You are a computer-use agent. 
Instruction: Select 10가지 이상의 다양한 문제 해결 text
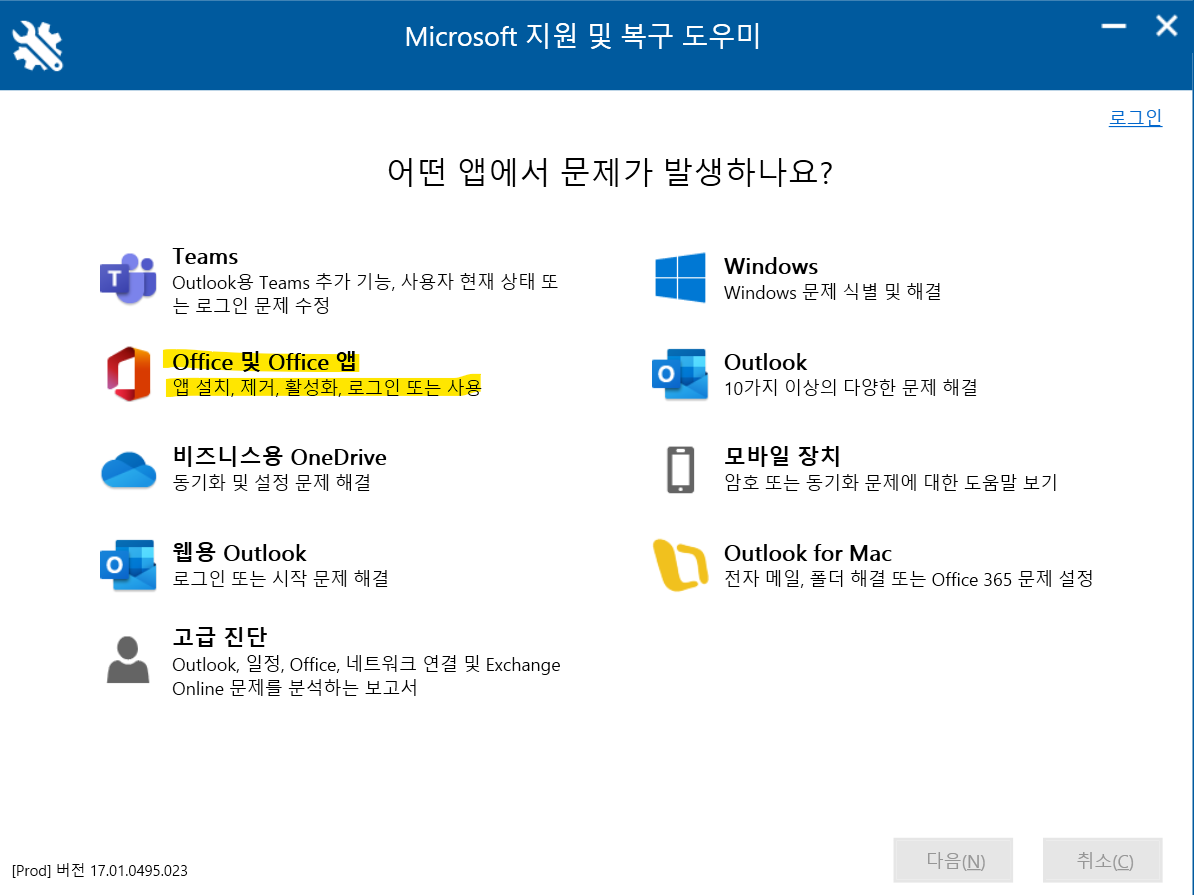click(851, 388)
